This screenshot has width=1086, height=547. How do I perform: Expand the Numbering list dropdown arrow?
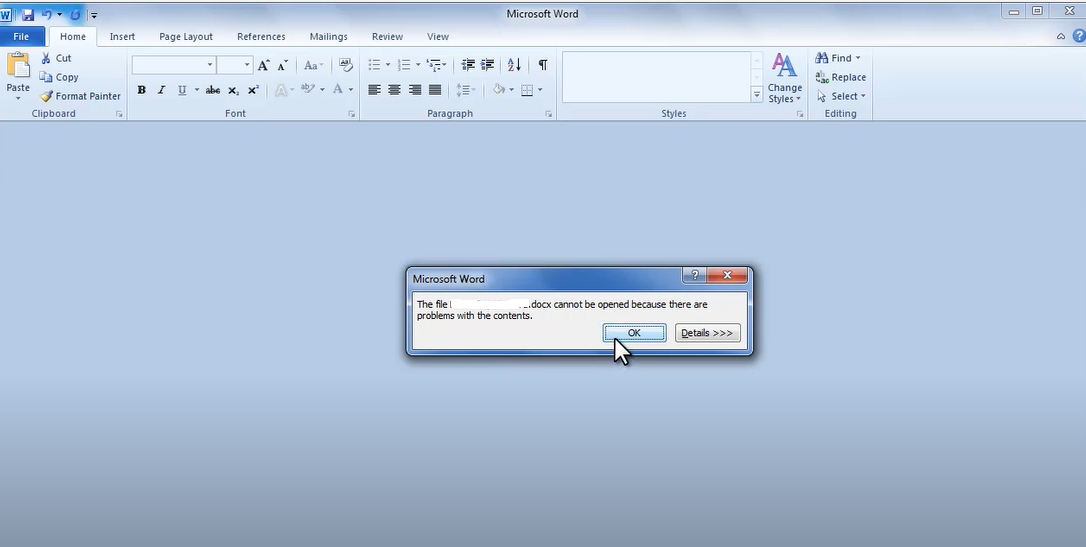418,65
